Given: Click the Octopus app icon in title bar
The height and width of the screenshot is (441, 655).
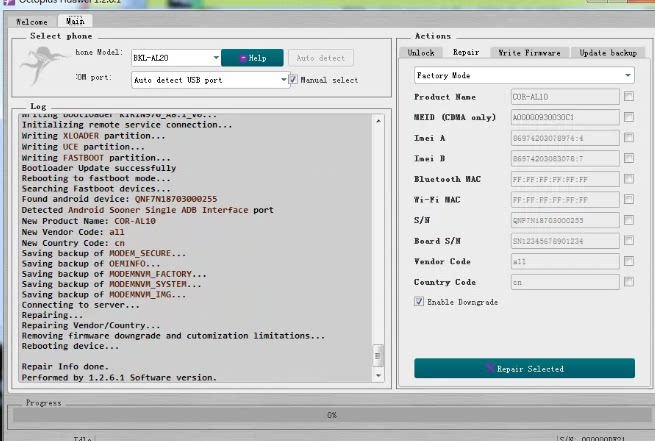Looking at the screenshot, I should coord(9,2).
